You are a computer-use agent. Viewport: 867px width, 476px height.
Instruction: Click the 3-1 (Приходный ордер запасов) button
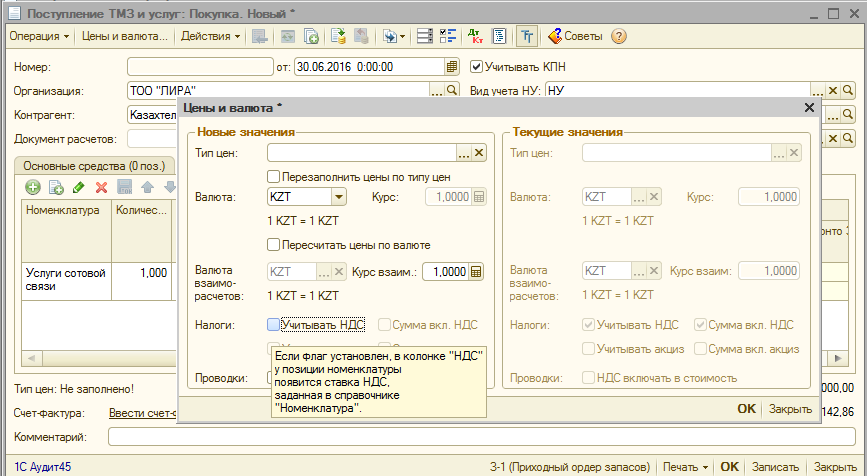point(570,467)
